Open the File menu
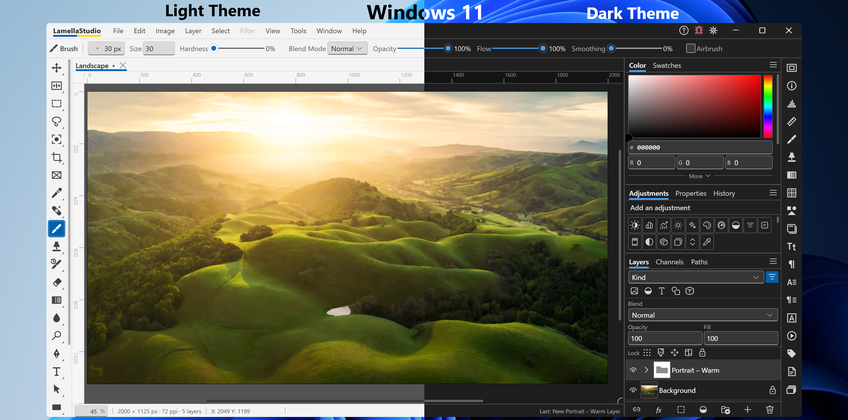Screen dimensions: 848x420 [x=118, y=31]
